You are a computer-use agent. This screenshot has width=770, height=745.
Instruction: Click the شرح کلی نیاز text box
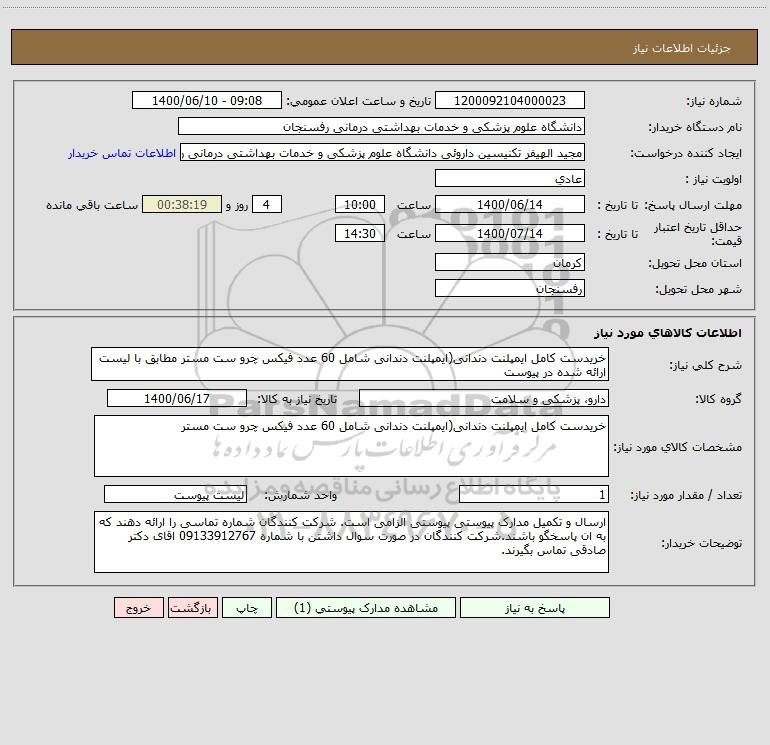coord(350,365)
